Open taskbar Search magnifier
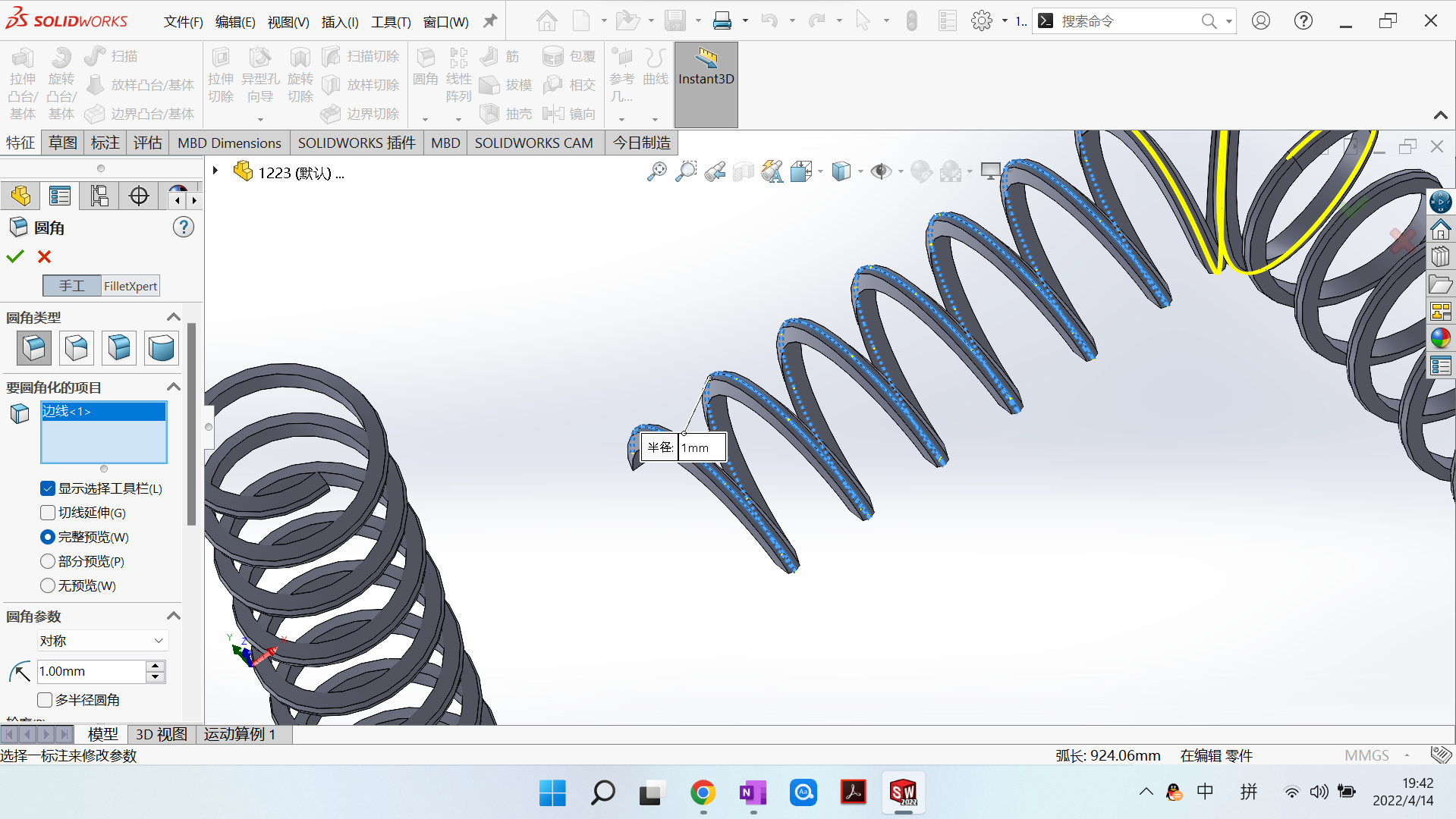The image size is (1456, 819). tap(602, 793)
